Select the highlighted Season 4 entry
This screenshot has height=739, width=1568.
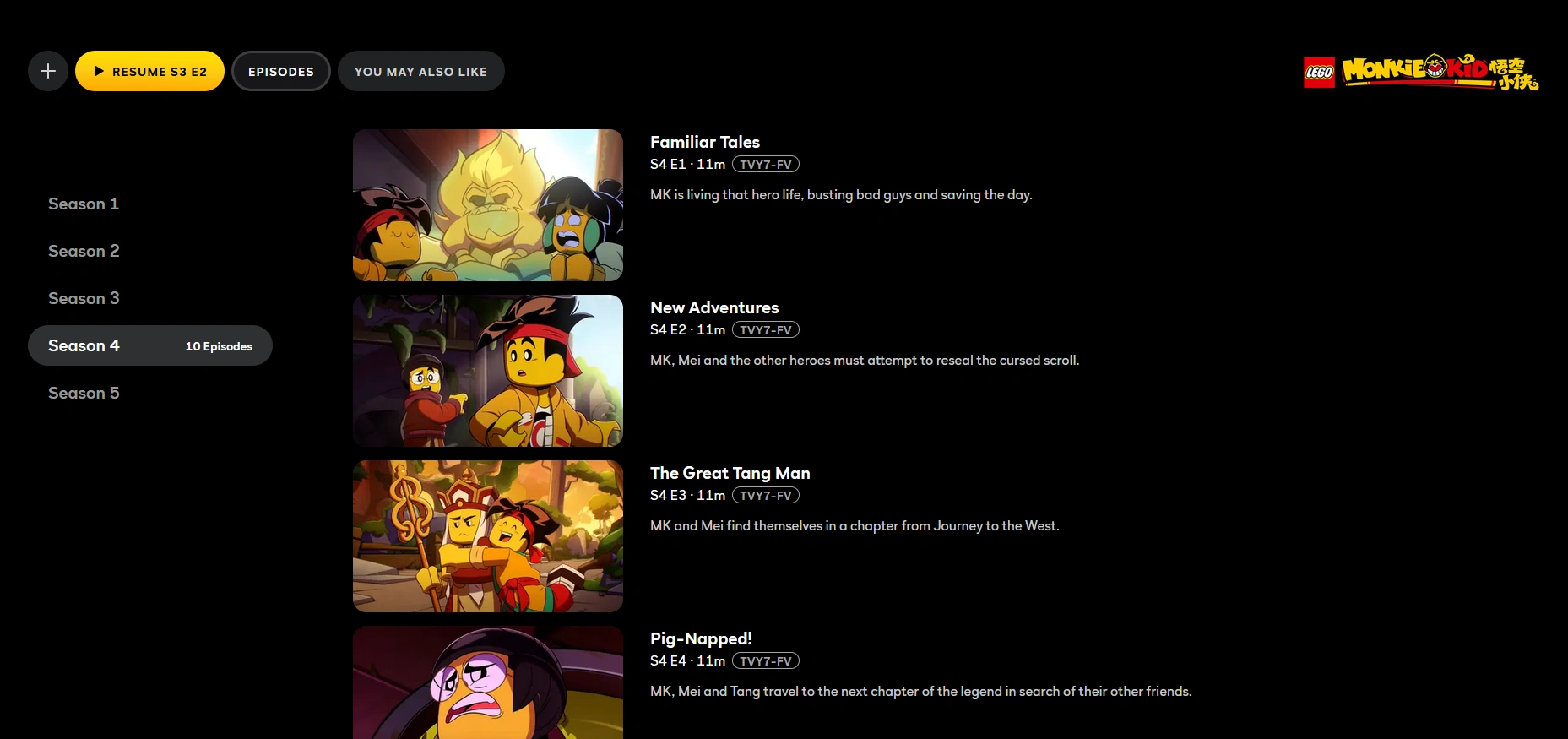(150, 345)
